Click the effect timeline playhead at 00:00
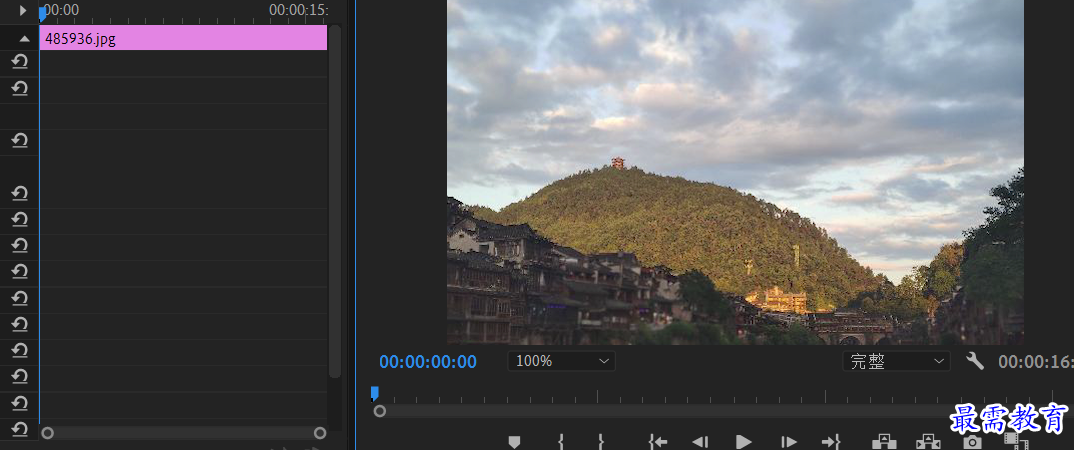The width and height of the screenshot is (1074, 450). 42,12
